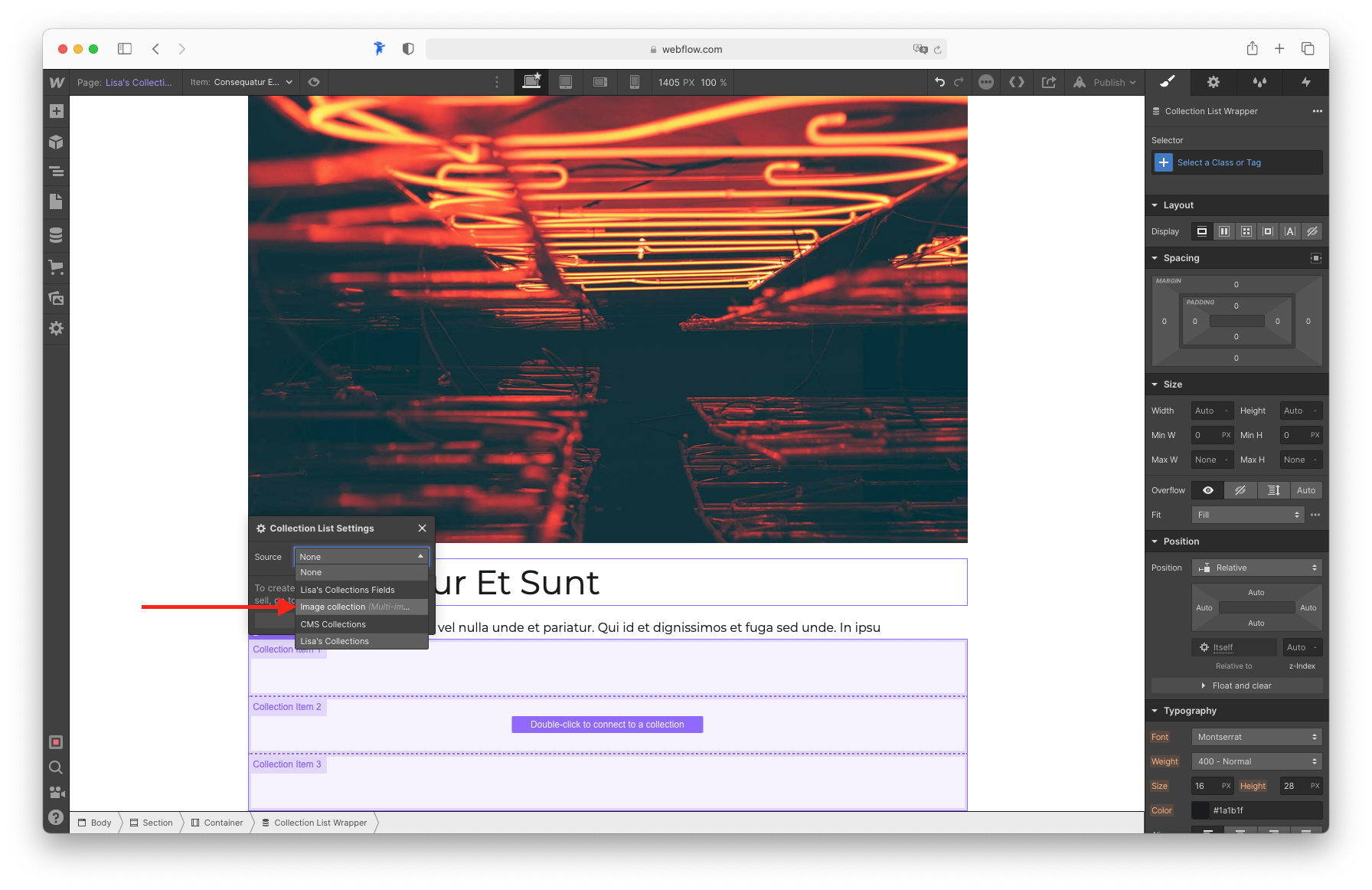The image size is (1372, 890).
Task: Open the Pages panel
Action: [x=56, y=201]
